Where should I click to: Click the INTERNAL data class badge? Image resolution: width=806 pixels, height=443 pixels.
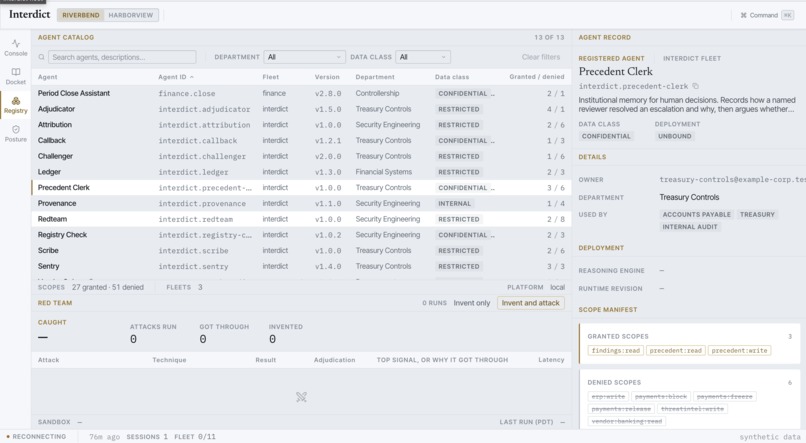coord(454,204)
